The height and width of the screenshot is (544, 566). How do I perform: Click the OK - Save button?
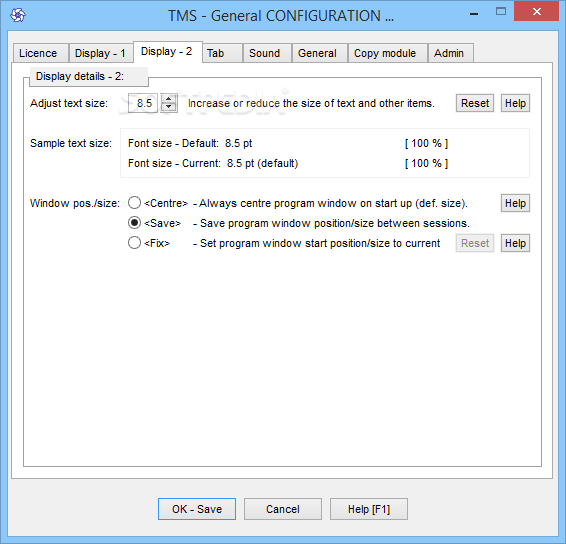point(197,509)
